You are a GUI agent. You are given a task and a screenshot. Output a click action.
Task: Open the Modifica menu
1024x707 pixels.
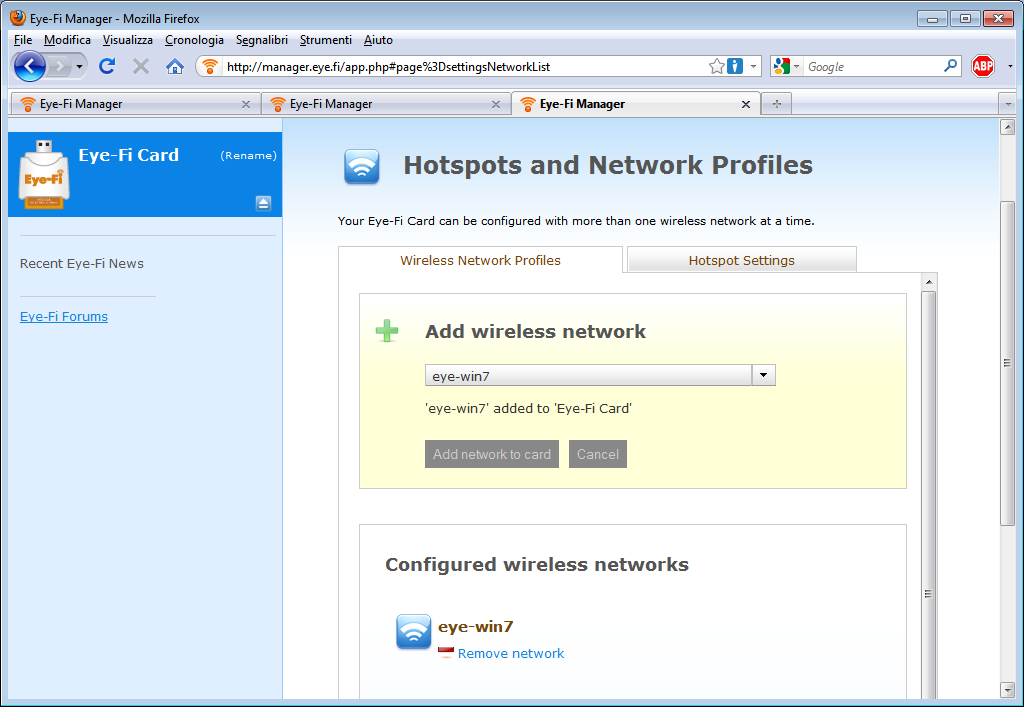67,40
